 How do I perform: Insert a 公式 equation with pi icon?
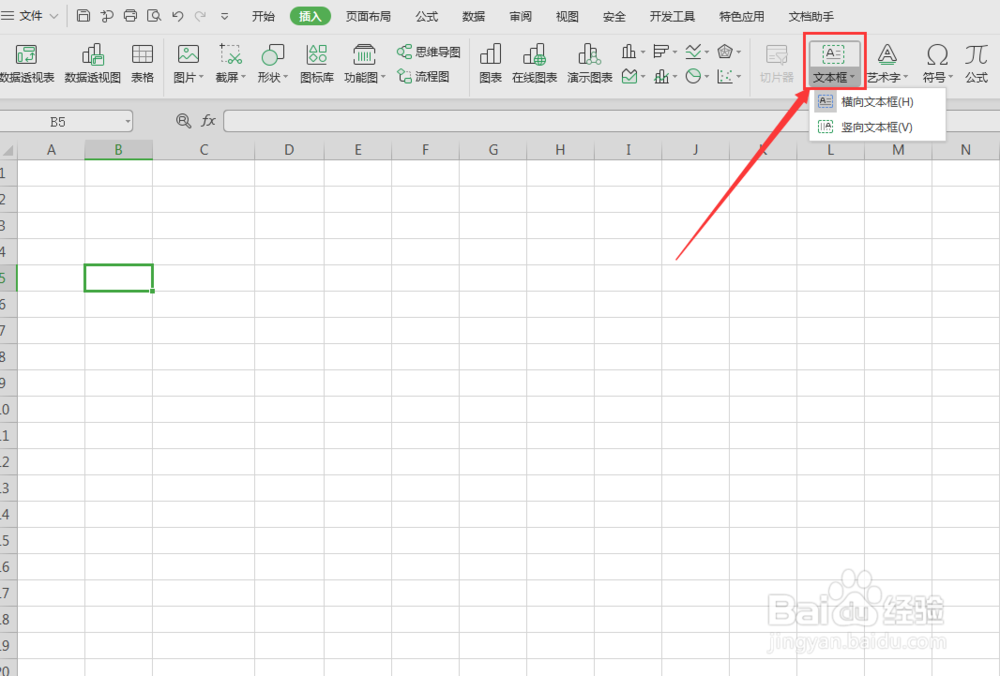(976, 63)
